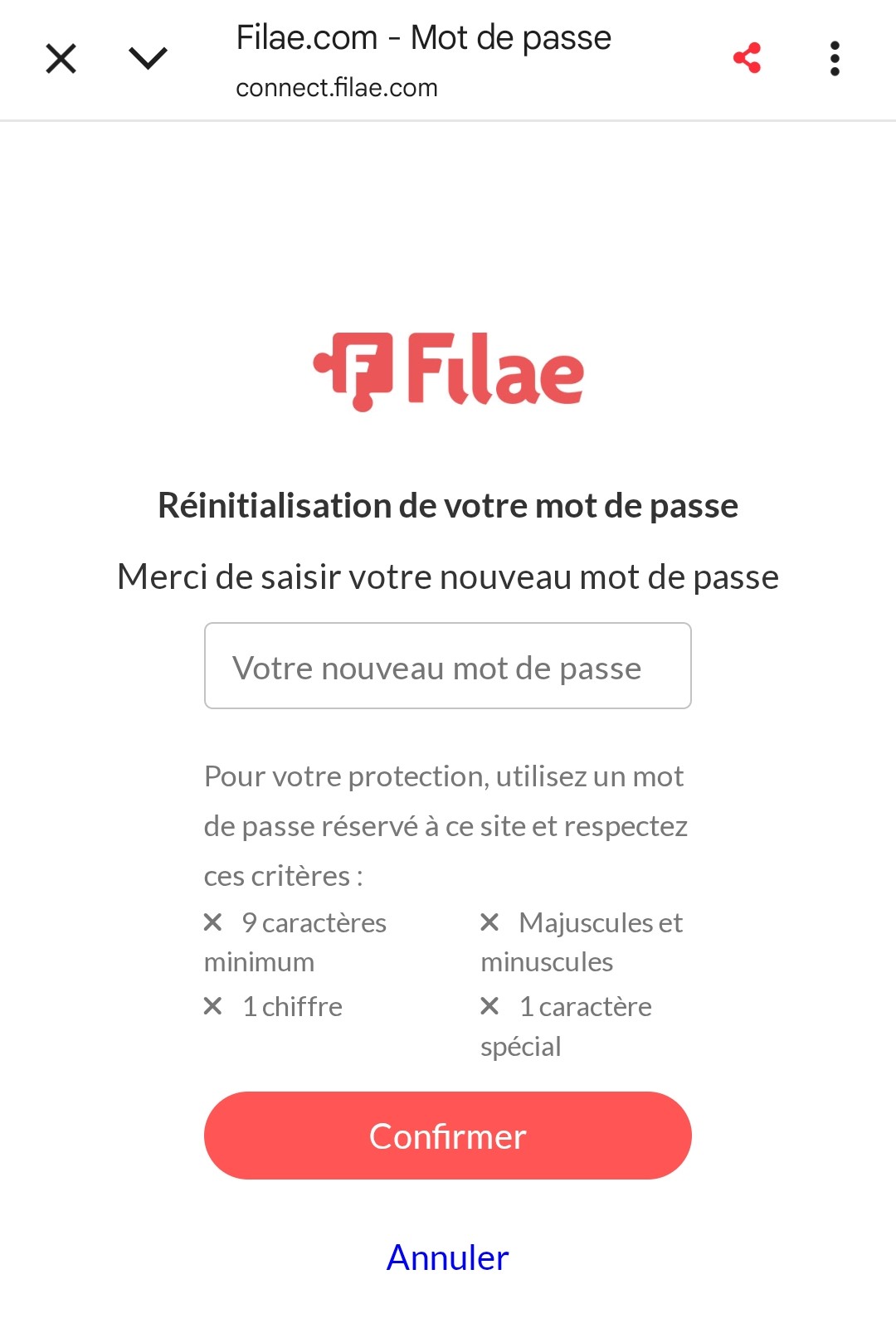Follow the Annuler link
Viewport: 896px width, 1323px height.
[448, 1257]
